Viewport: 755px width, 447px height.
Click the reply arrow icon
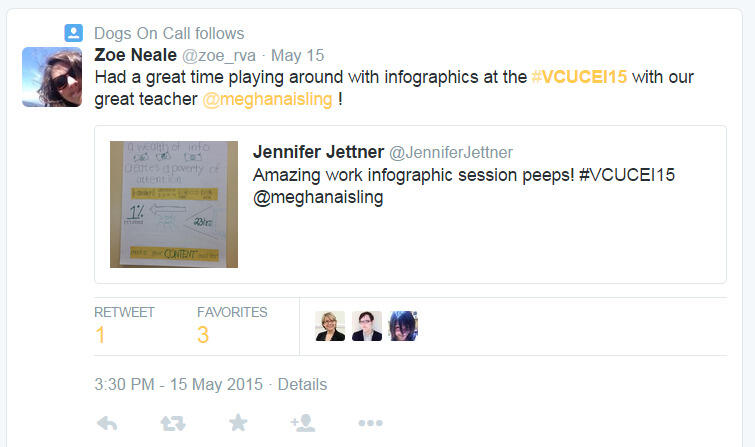(107, 423)
